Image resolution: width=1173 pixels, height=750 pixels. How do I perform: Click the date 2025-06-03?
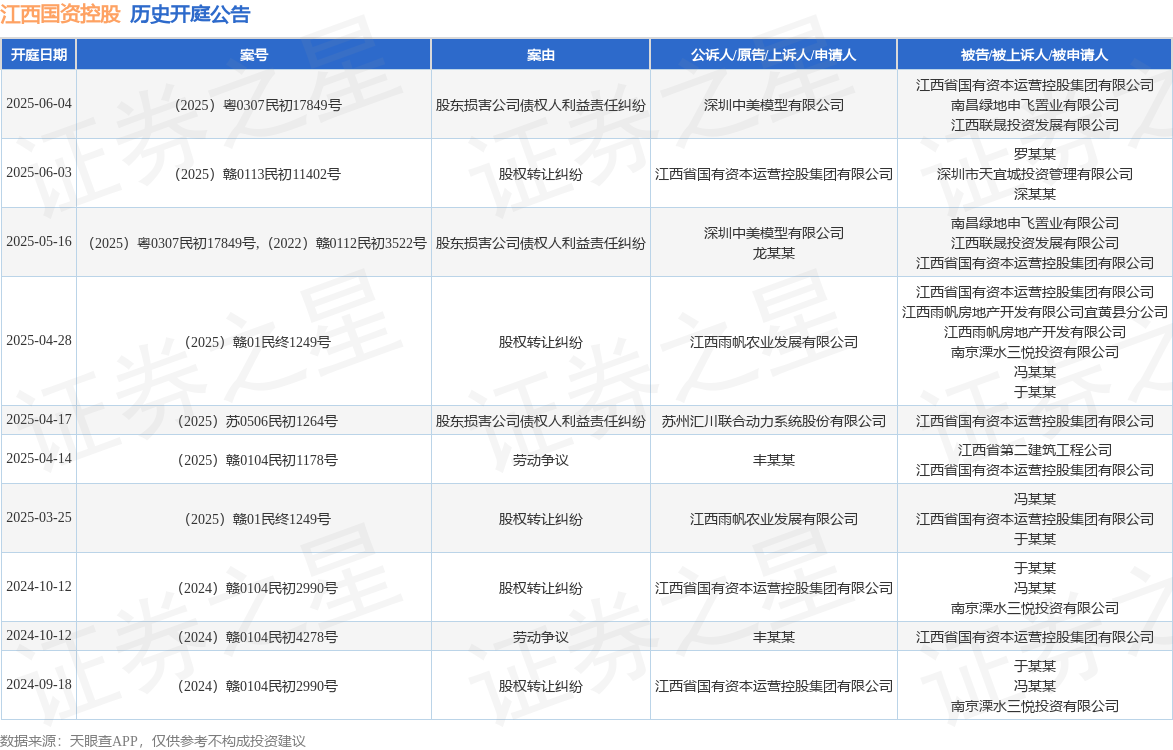pyautogui.click(x=39, y=173)
